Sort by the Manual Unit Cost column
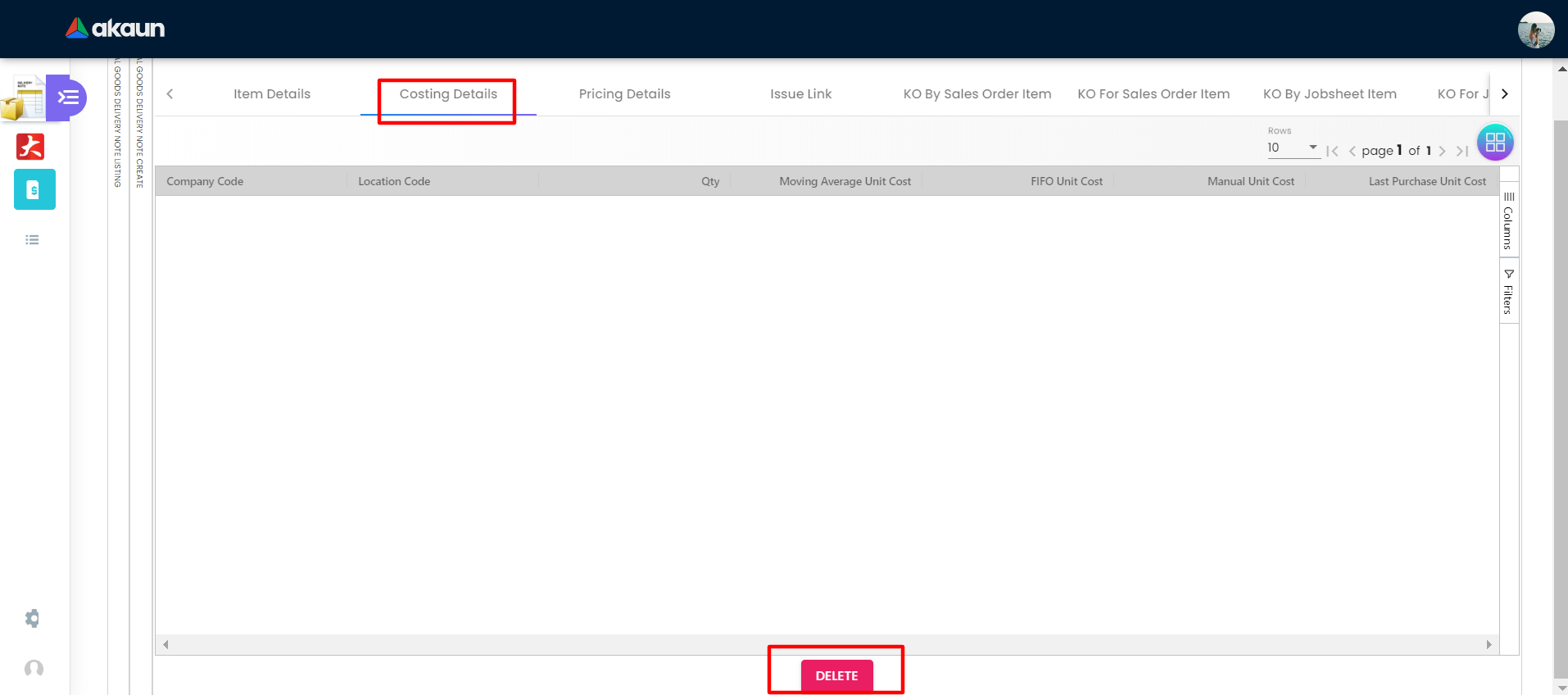Image resolution: width=1568 pixels, height=695 pixels. (x=1250, y=181)
